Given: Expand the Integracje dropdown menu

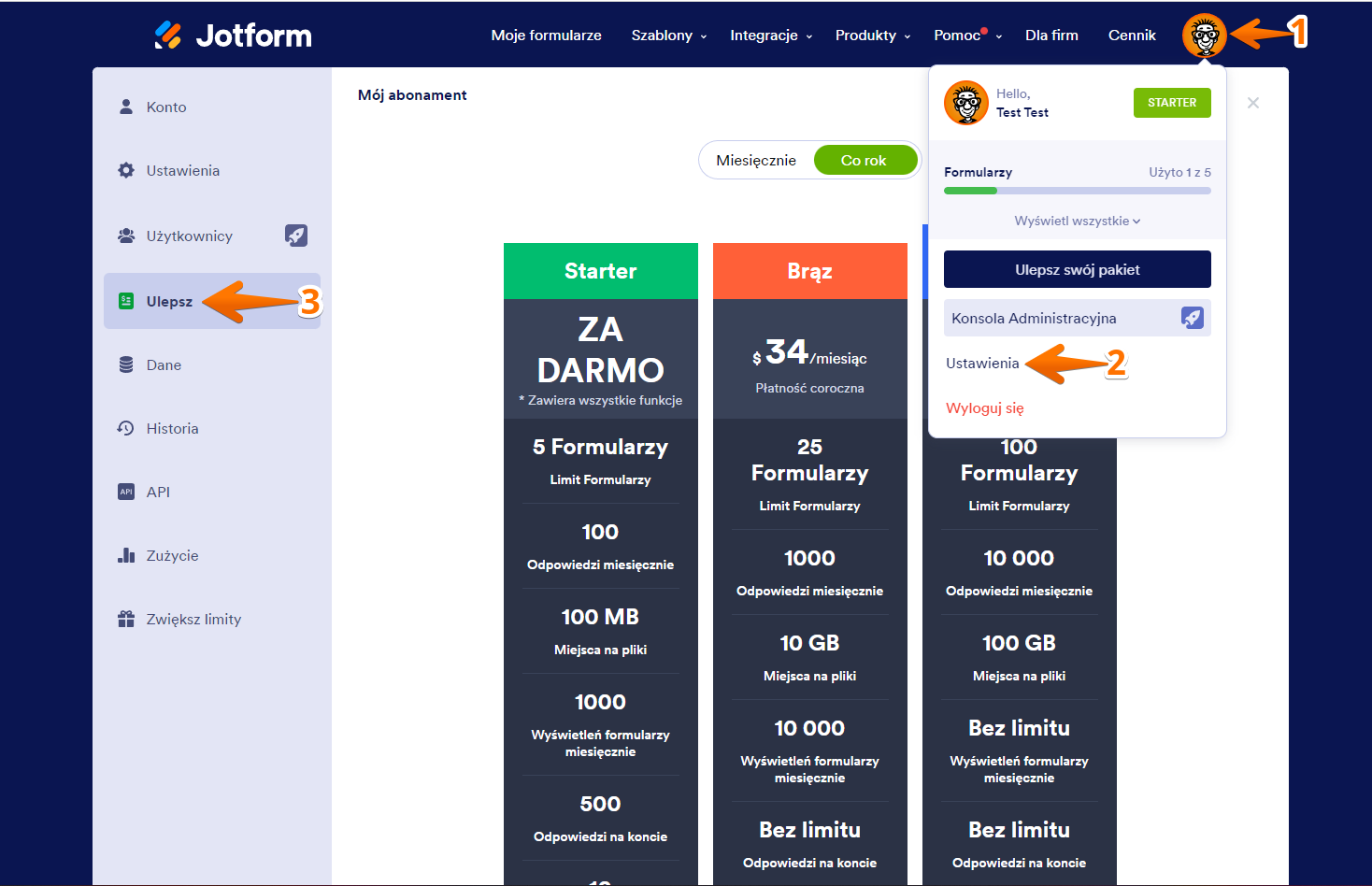Looking at the screenshot, I should pos(771,36).
